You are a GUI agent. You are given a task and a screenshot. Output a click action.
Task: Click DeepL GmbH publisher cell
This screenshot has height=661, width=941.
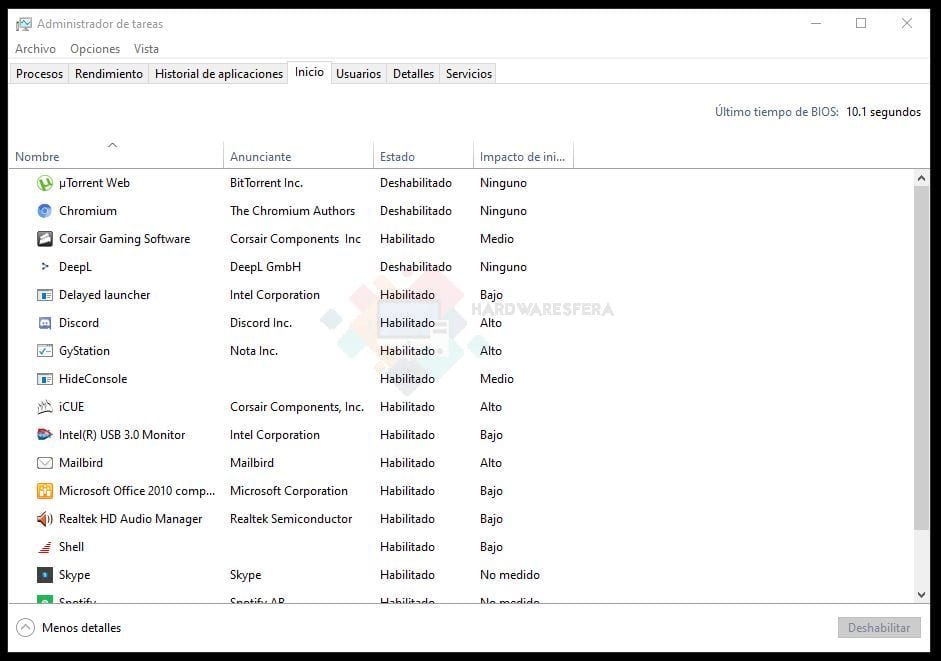pos(265,267)
